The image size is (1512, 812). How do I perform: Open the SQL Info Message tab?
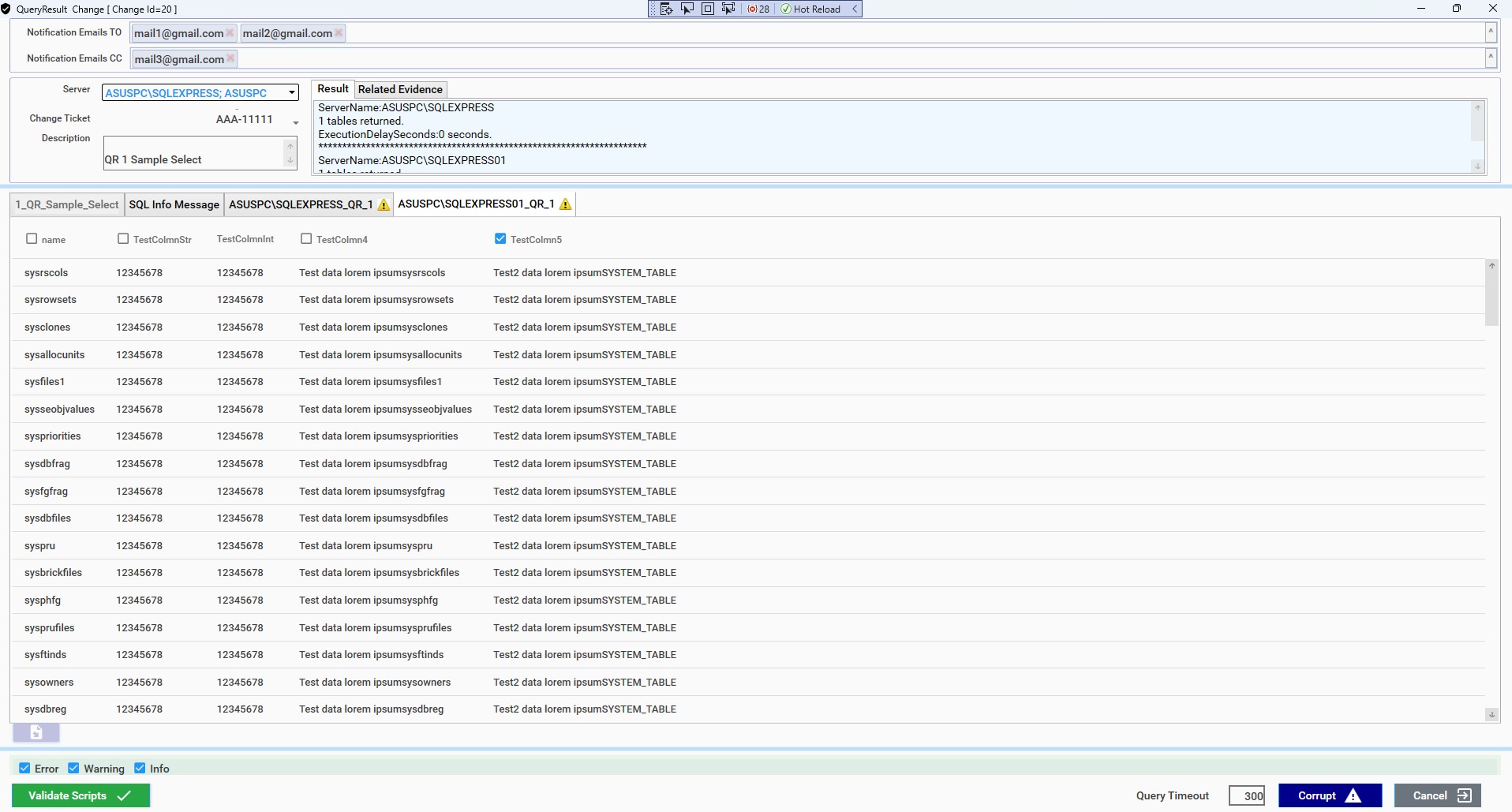[x=174, y=204]
